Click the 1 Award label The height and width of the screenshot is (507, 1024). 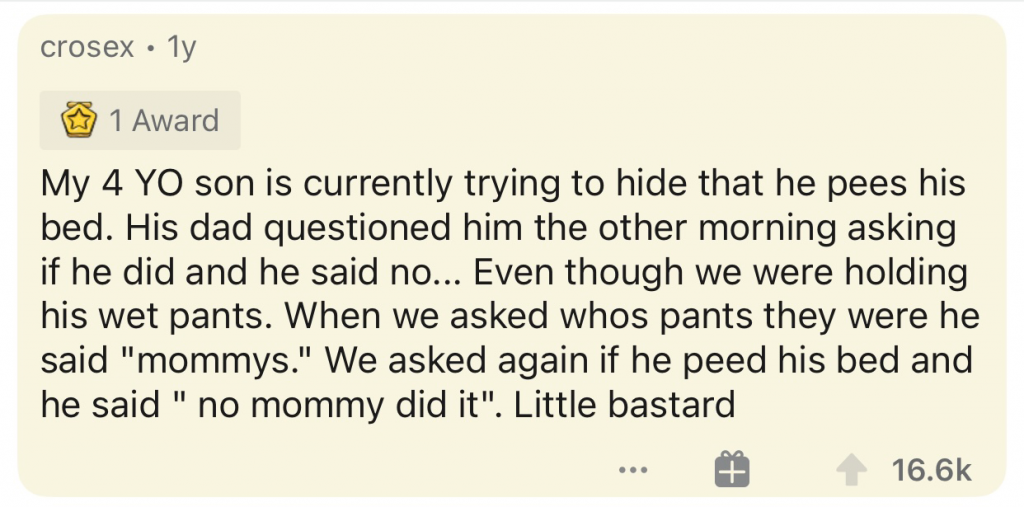point(163,121)
